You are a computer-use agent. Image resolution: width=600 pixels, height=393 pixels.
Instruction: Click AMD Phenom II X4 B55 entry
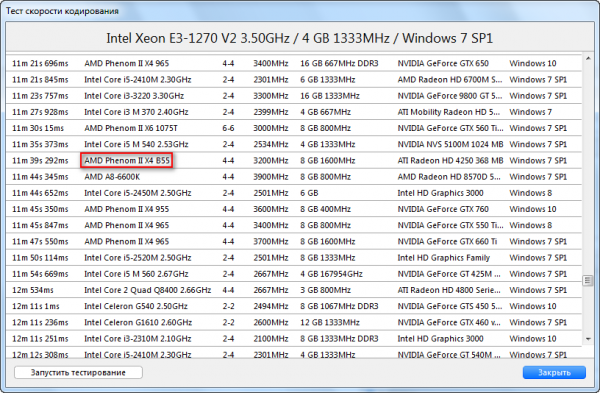pos(127,160)
